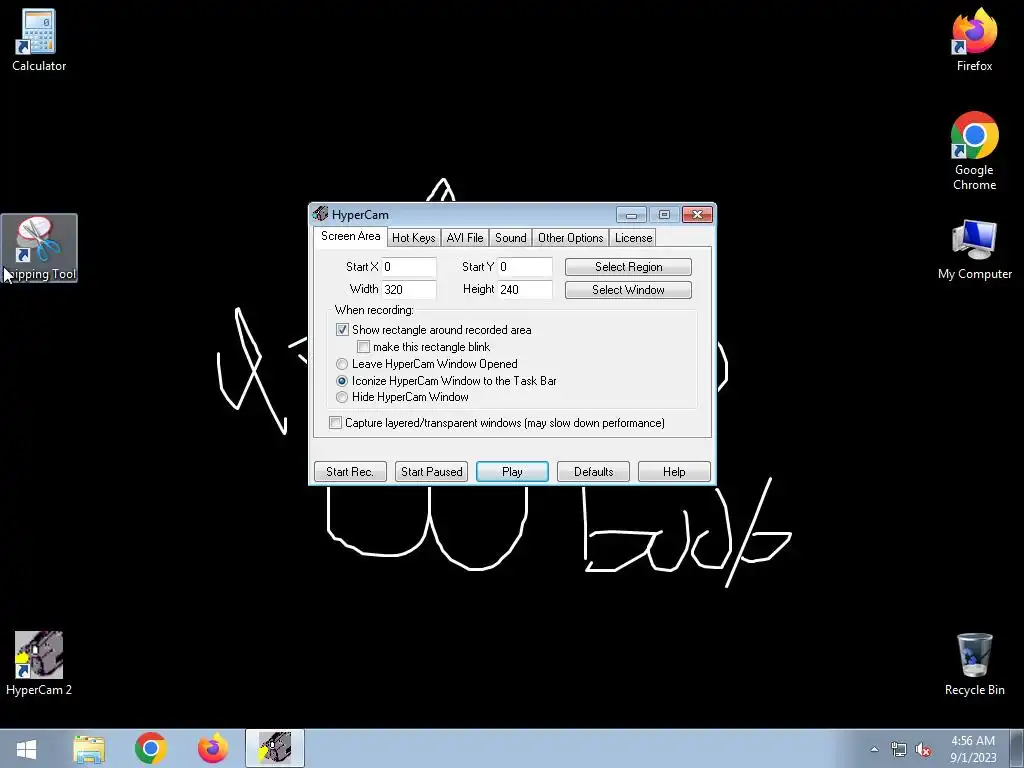Select Leave HyperCam Window Opened option
This screenshot has height=768, width=1024.
[342, 364]
